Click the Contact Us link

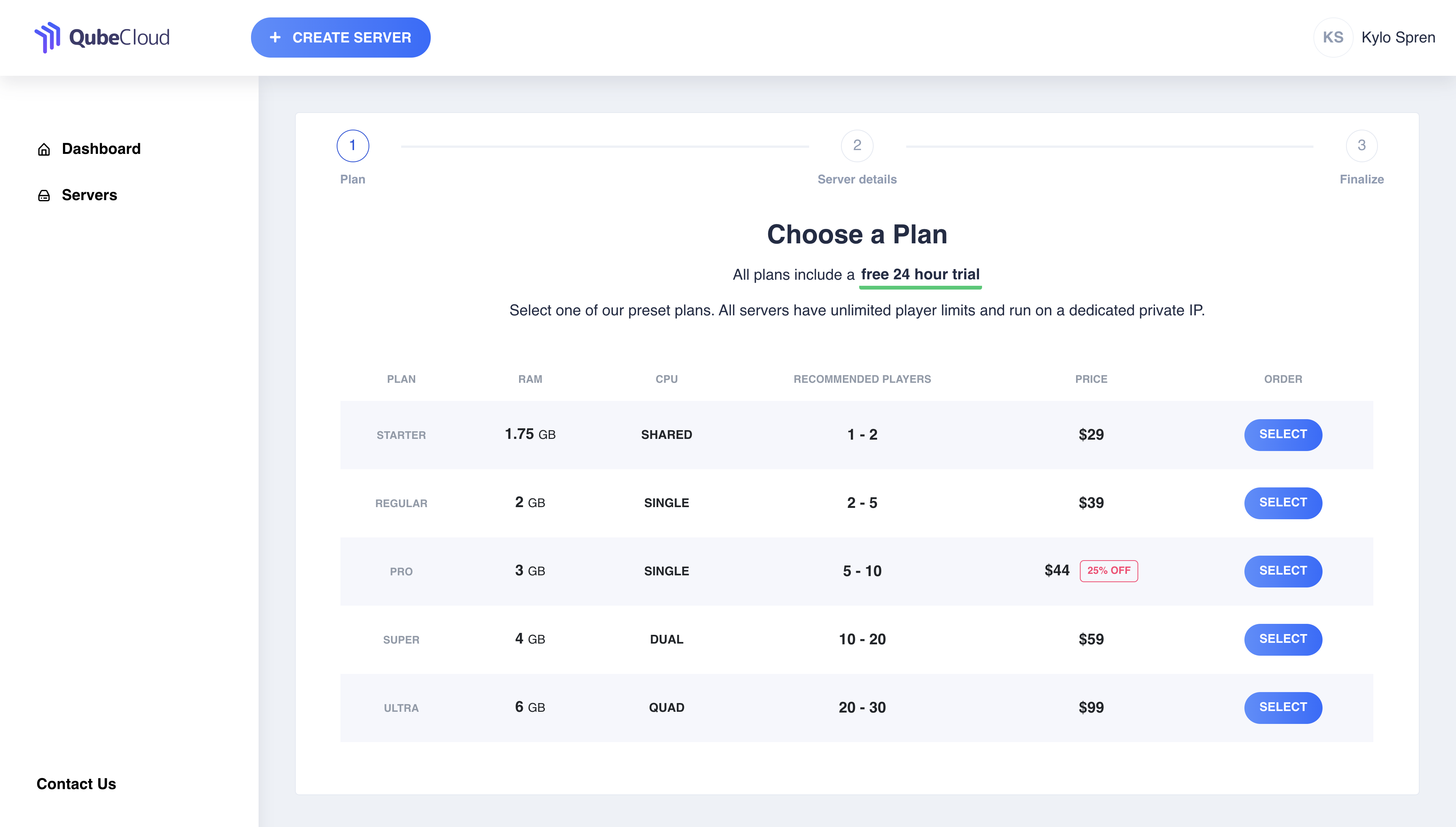tap(76, 783)
